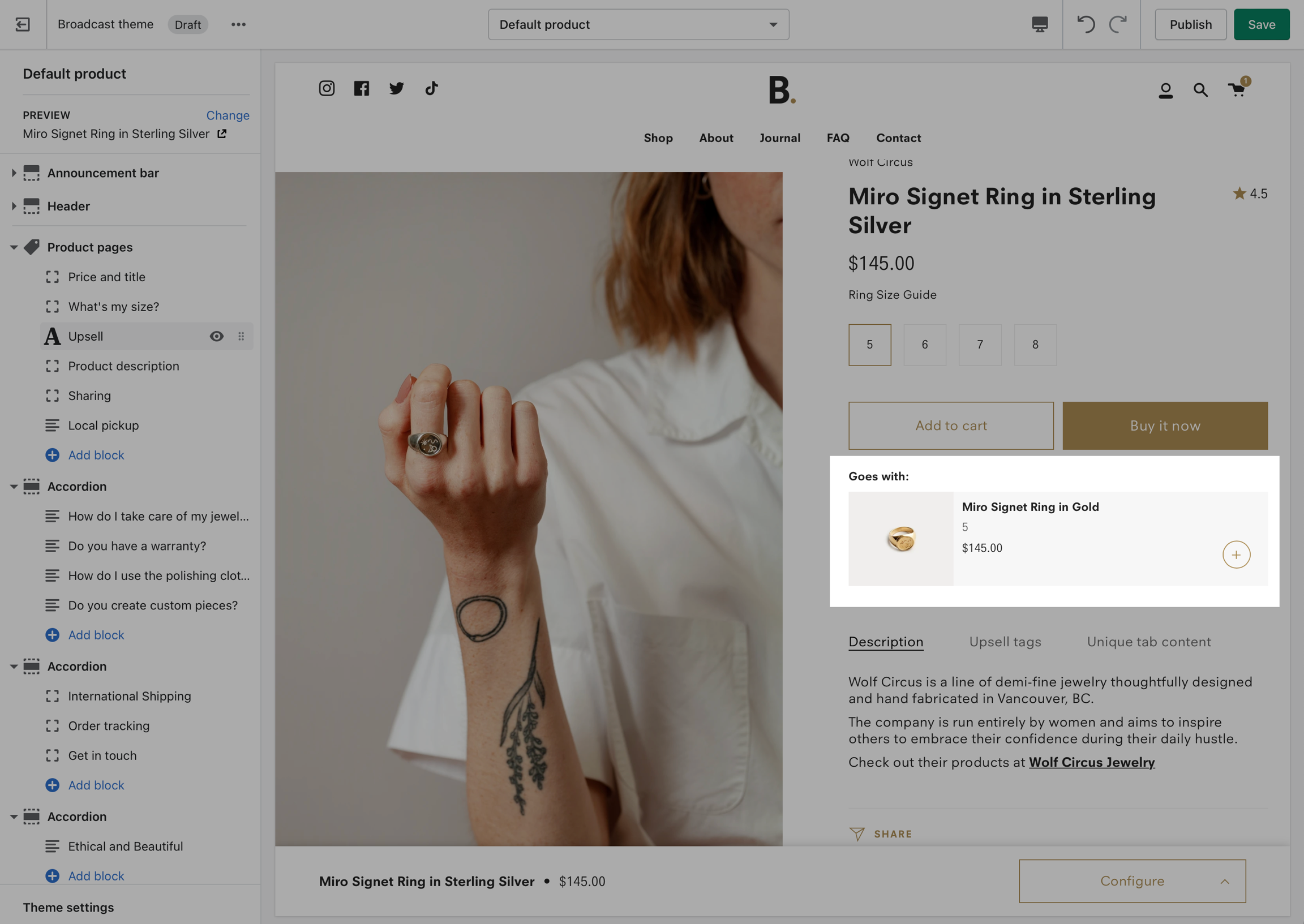
Task: Click the undo arrow icon
Action: [x=1086, y=24]
